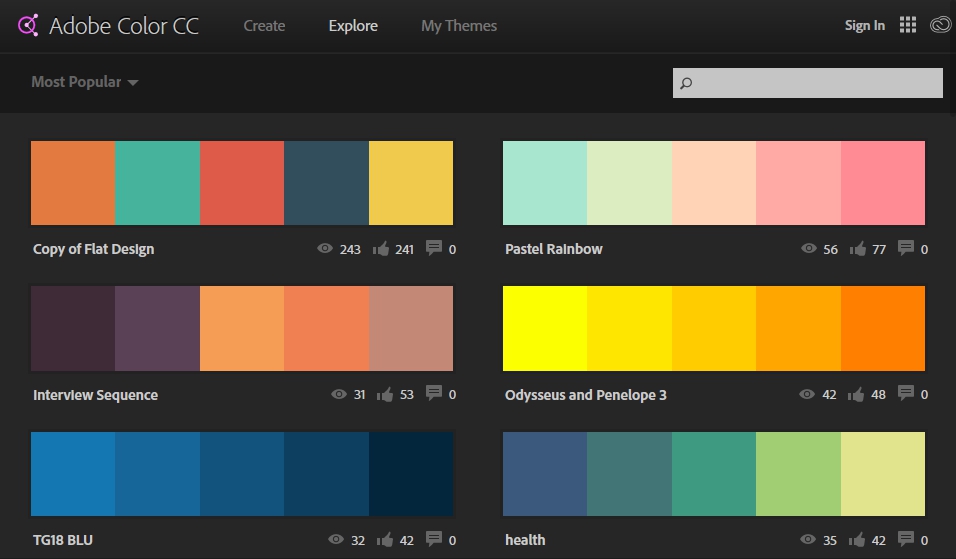The height and width of the screenshot is (559, 956).
Task: Select the yellow swatch in Copy of Flat Design
Action: pos(411,183)
